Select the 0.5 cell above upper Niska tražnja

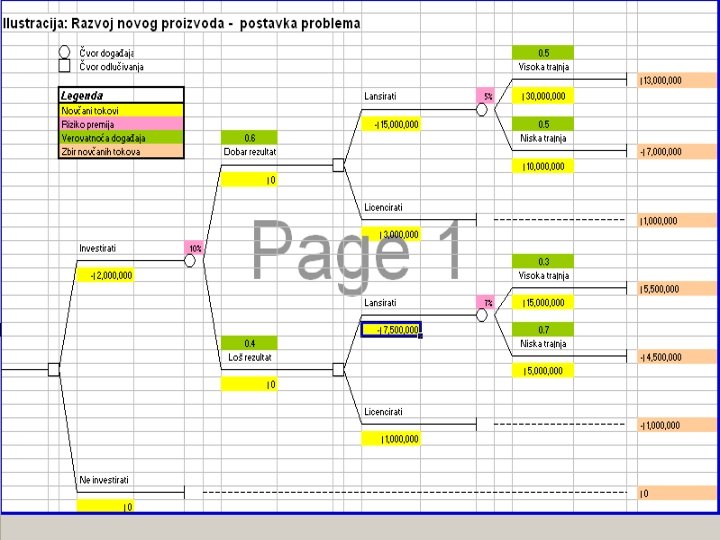[543, 124]
